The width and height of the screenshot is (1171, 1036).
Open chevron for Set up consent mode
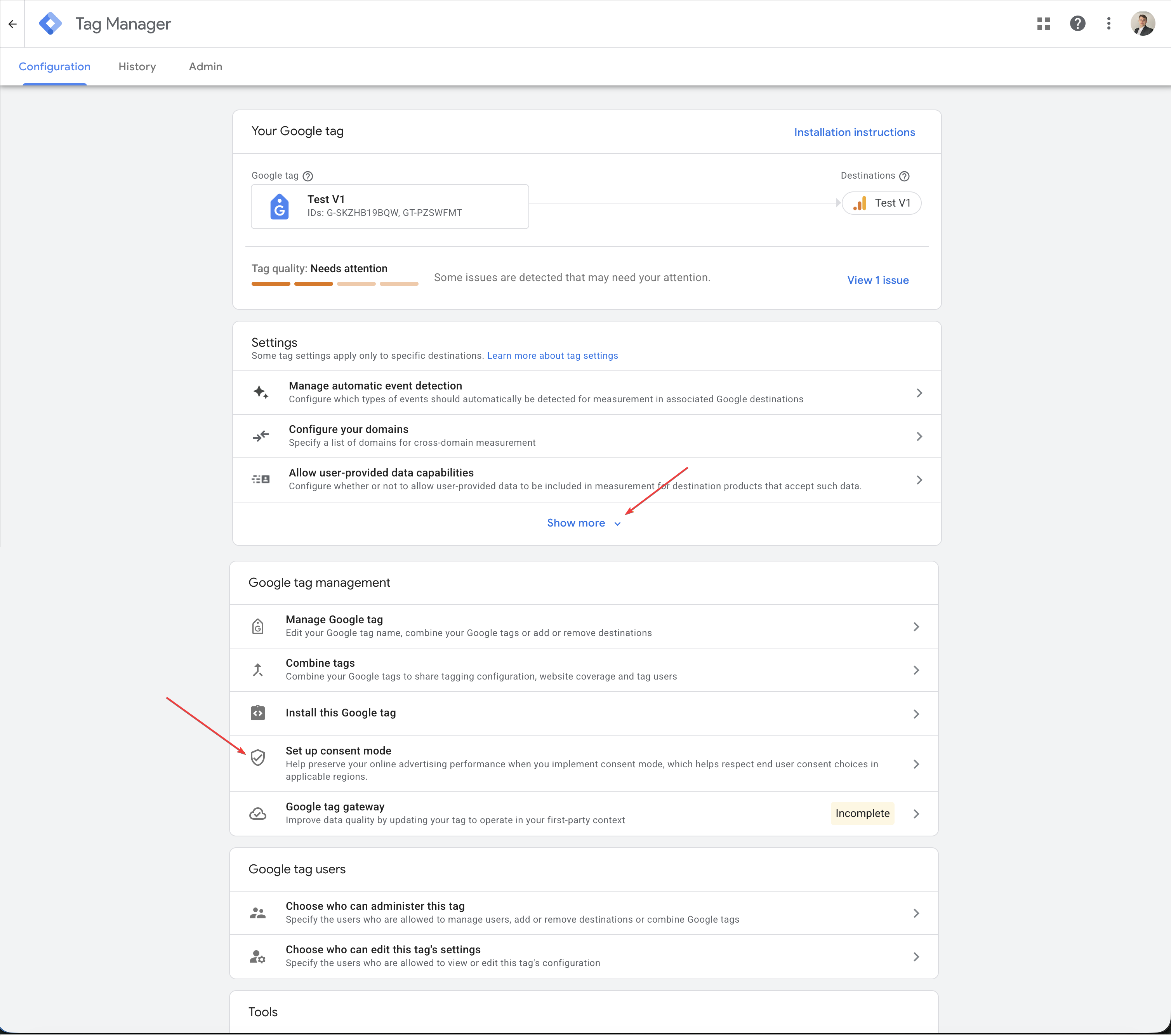click(916, 765)
